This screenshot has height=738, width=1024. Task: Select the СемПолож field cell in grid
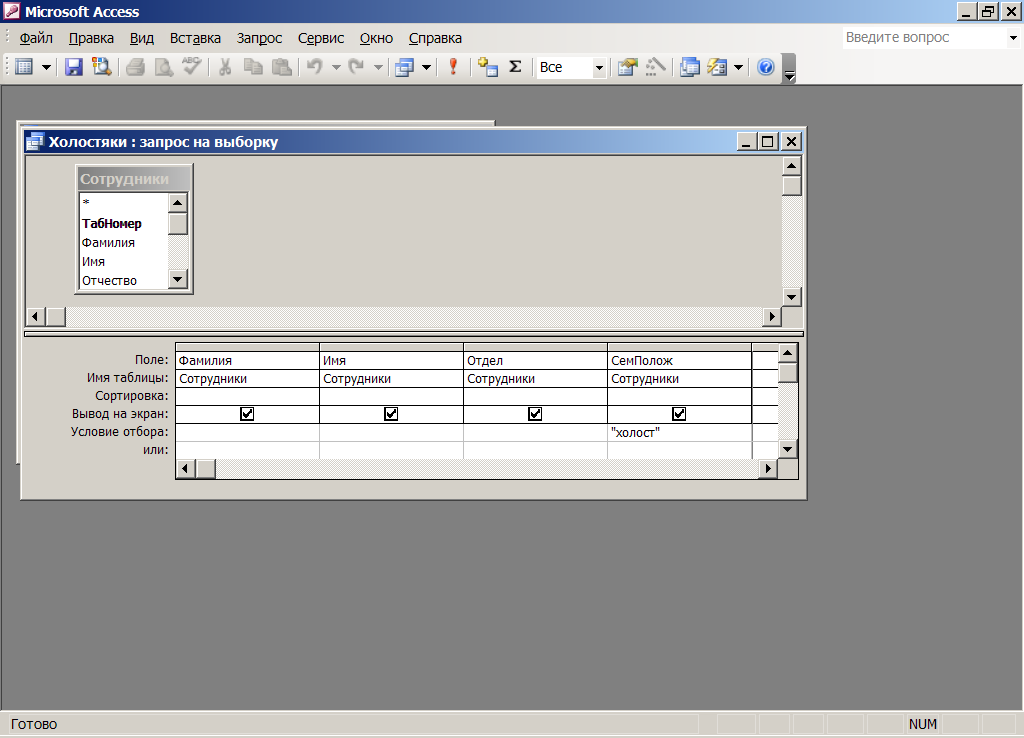(x=679, y=360)
